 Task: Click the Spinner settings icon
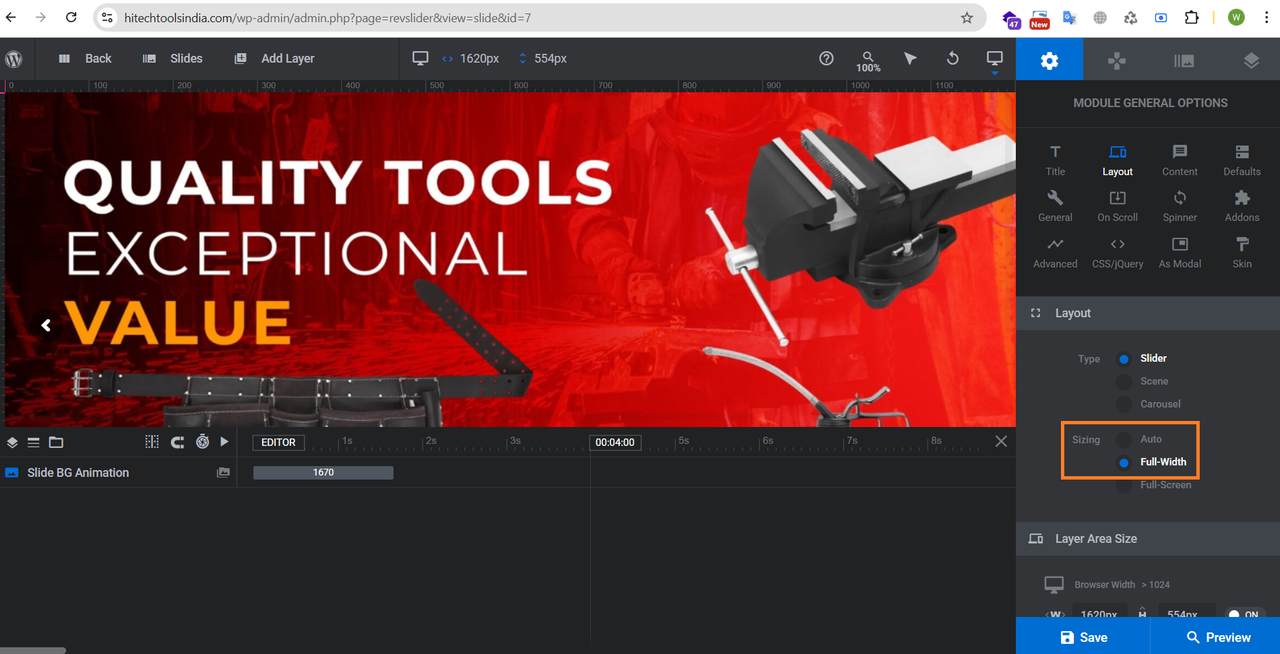pos(1180,207)
